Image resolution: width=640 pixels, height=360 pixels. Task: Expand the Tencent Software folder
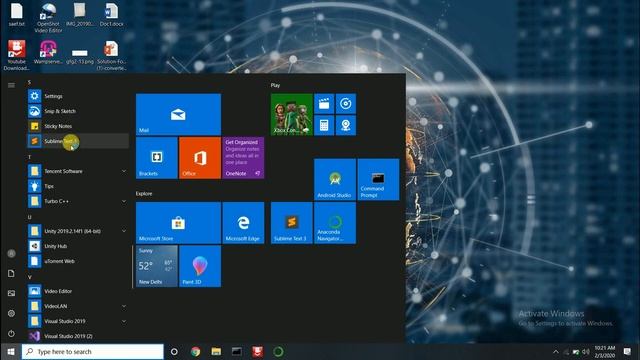pos(78,171)
